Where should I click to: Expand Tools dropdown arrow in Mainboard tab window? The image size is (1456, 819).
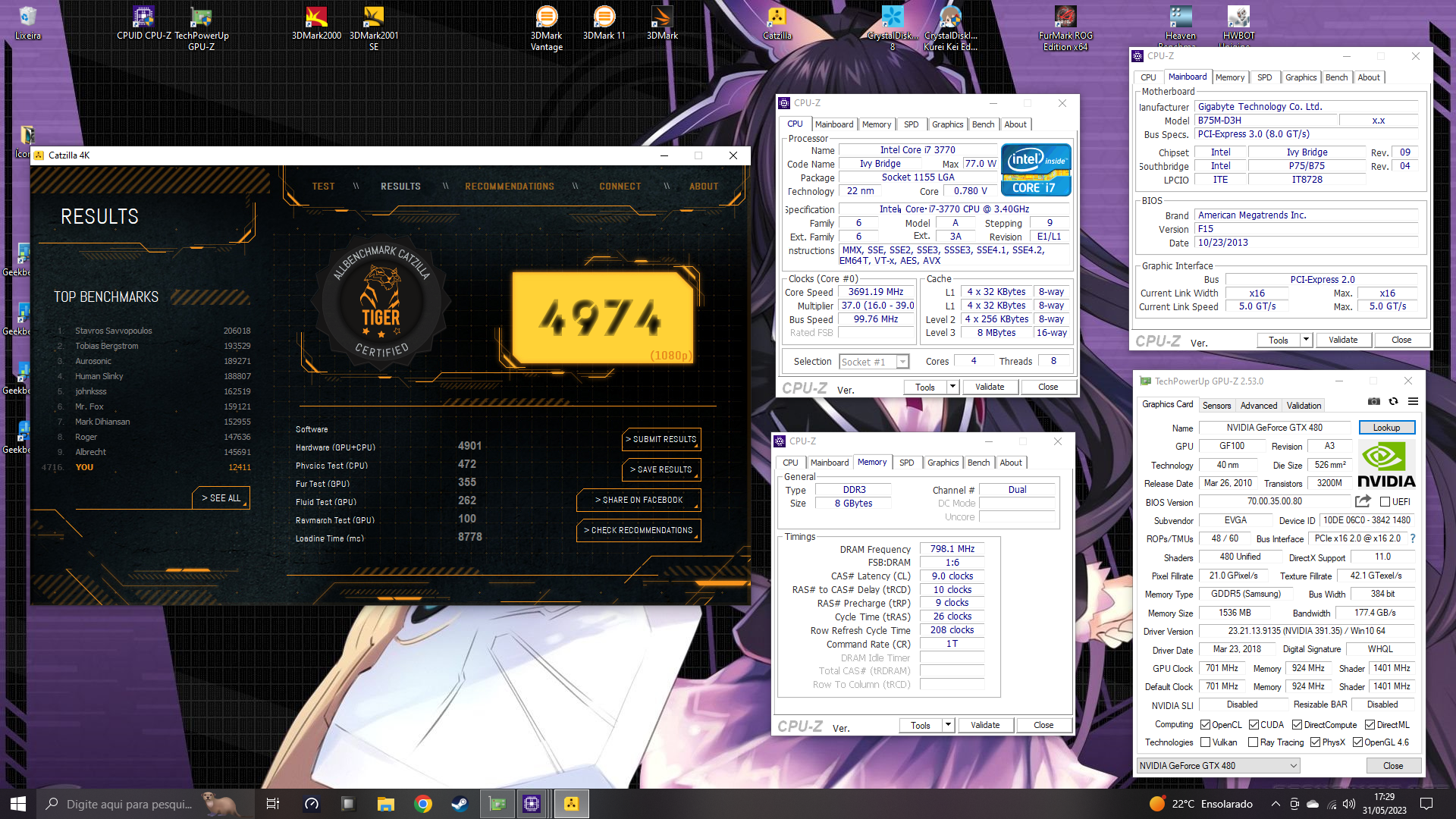tap(1306, 340)
